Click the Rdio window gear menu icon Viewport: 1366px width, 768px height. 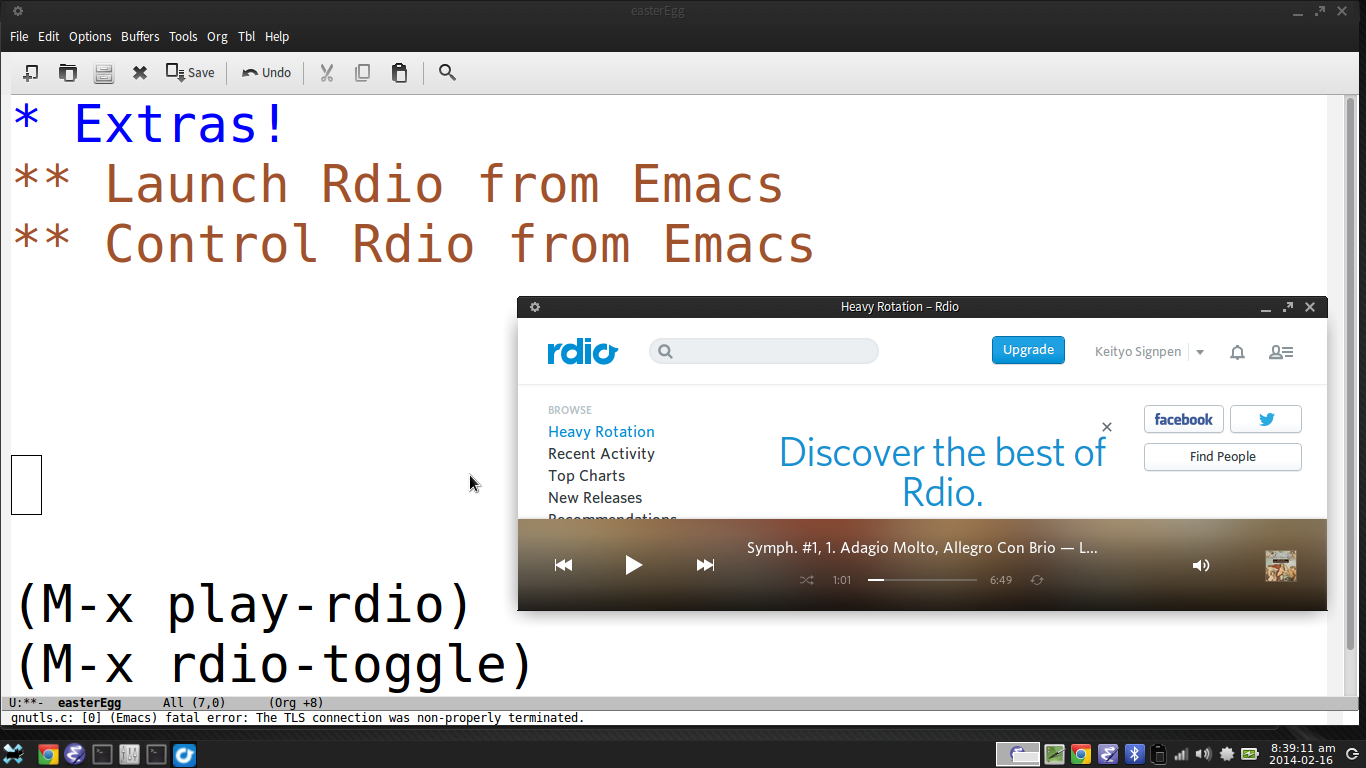[535, 307]
